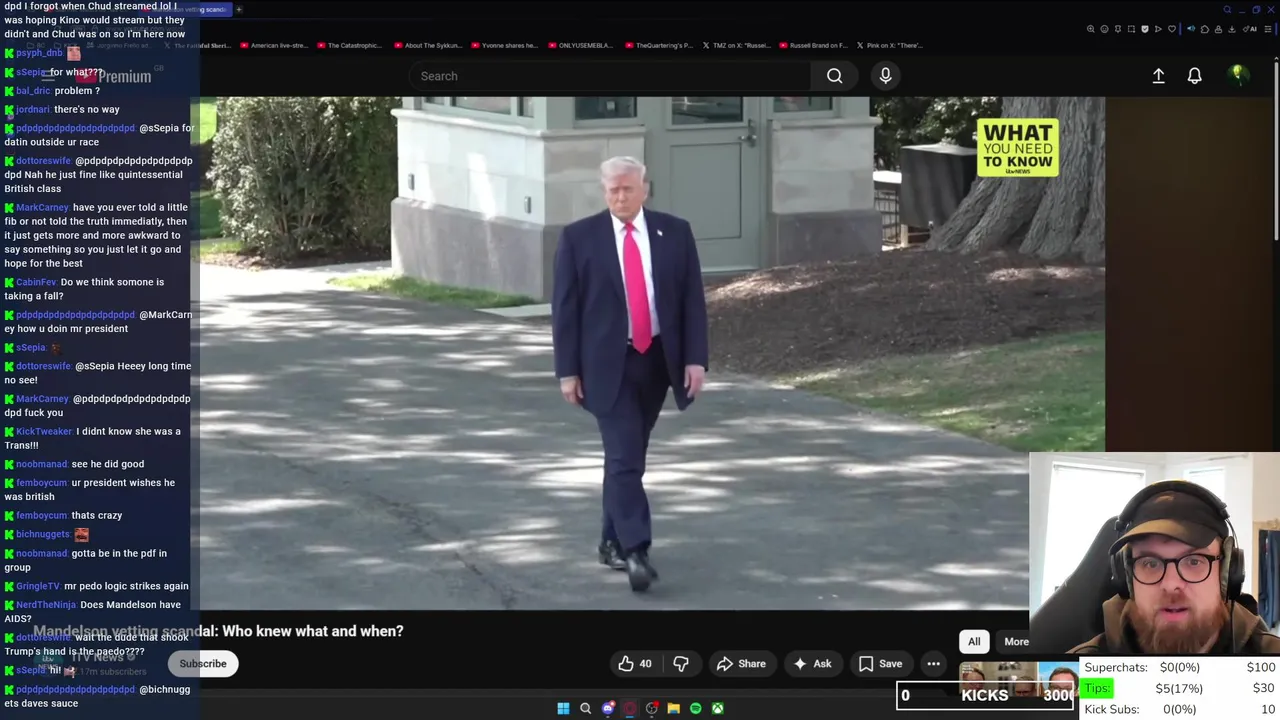Open browser easy setup sliders icon
The width and height of the screenshot is (1280, 720).
tap(1268, 29)
